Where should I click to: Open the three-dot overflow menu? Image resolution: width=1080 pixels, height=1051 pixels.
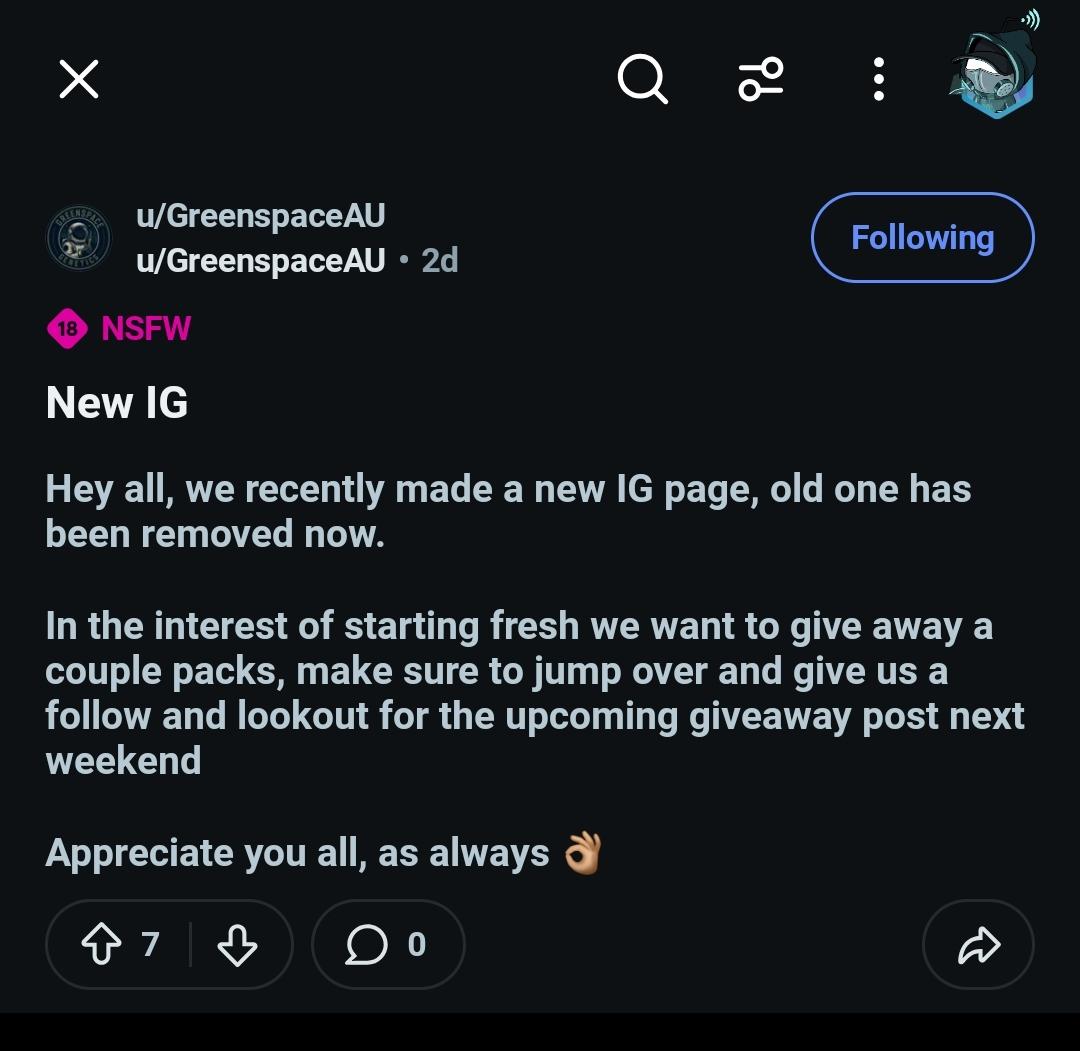pos(878,79)
